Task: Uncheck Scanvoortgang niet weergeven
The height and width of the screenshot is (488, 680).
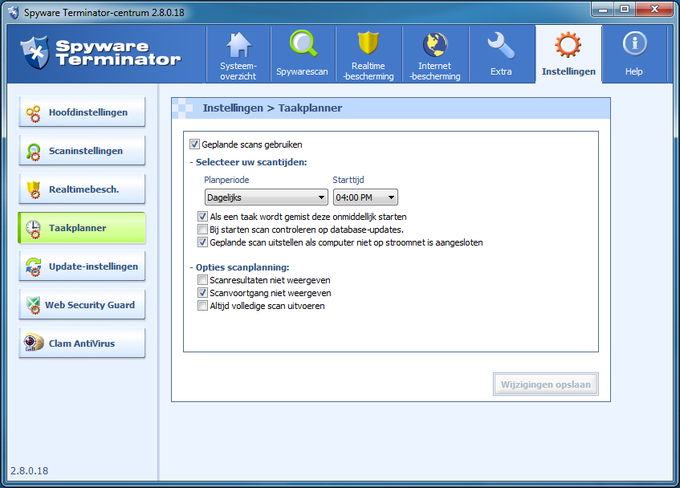Action: [203, 293]
